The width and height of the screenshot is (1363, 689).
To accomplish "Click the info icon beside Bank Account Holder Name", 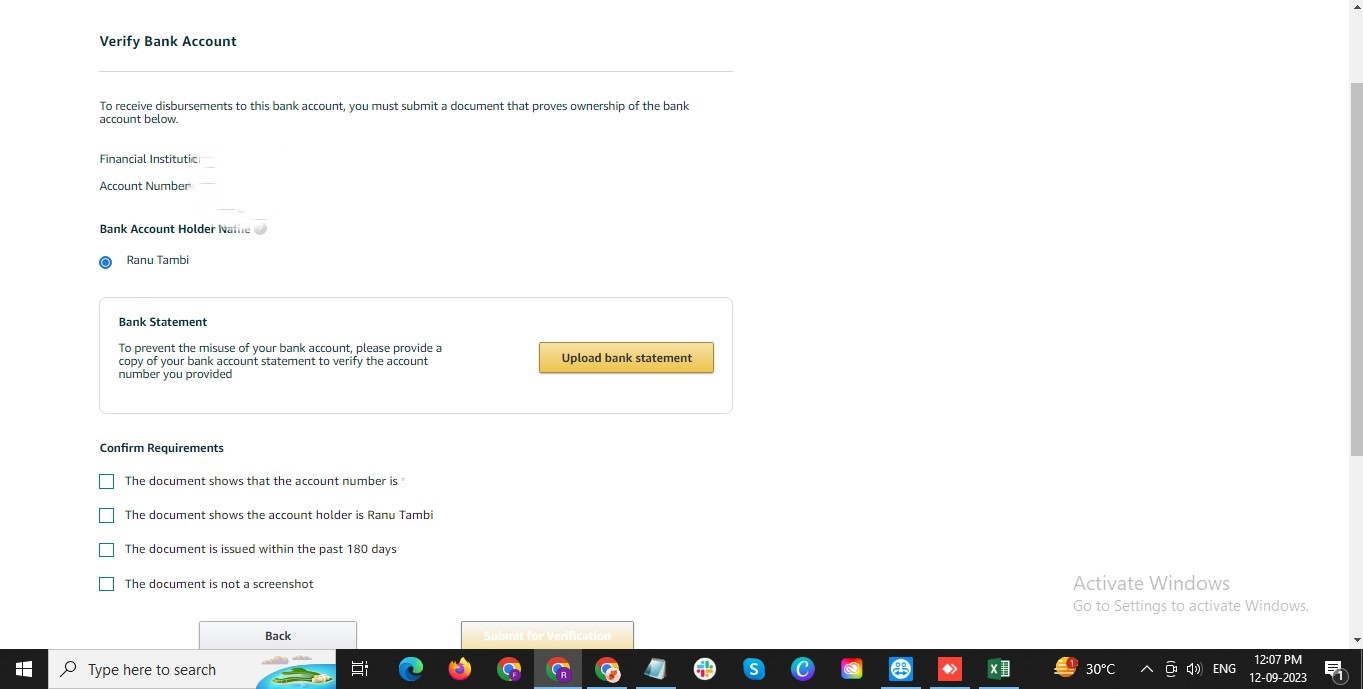I will coord(260,229).
